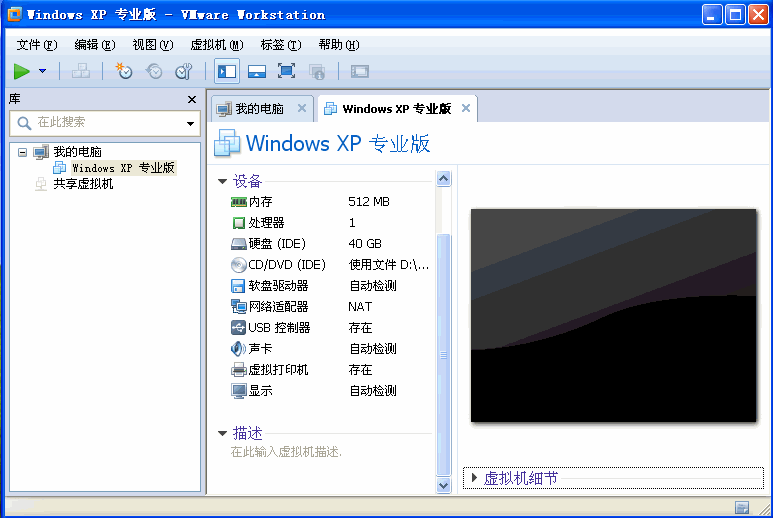Close the 我的电脑 tab

[x=302, y=108]
